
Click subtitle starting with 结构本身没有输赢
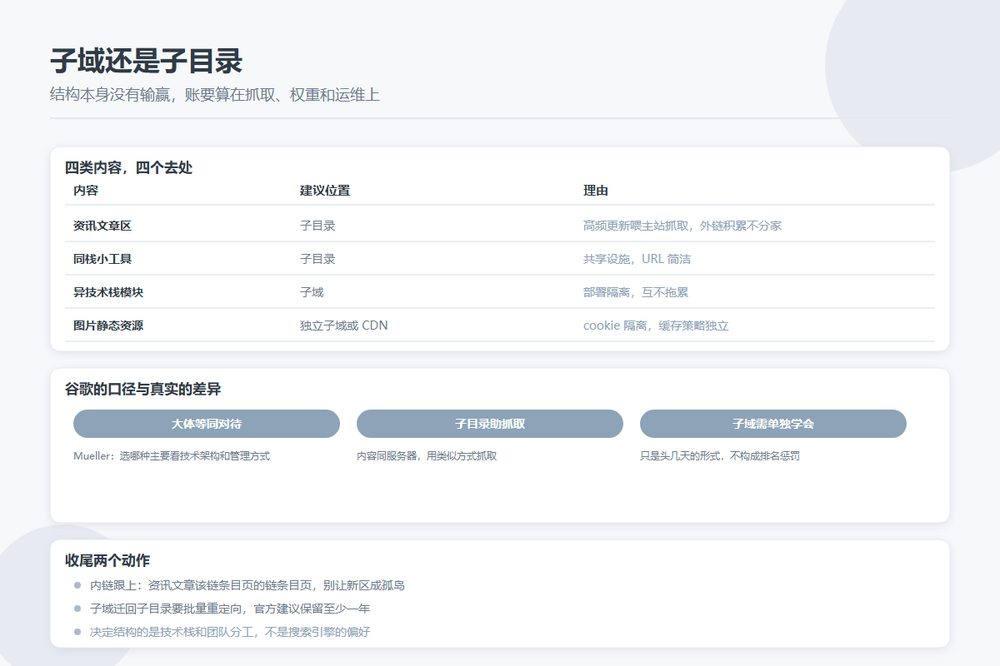click(x=215, y=95)
